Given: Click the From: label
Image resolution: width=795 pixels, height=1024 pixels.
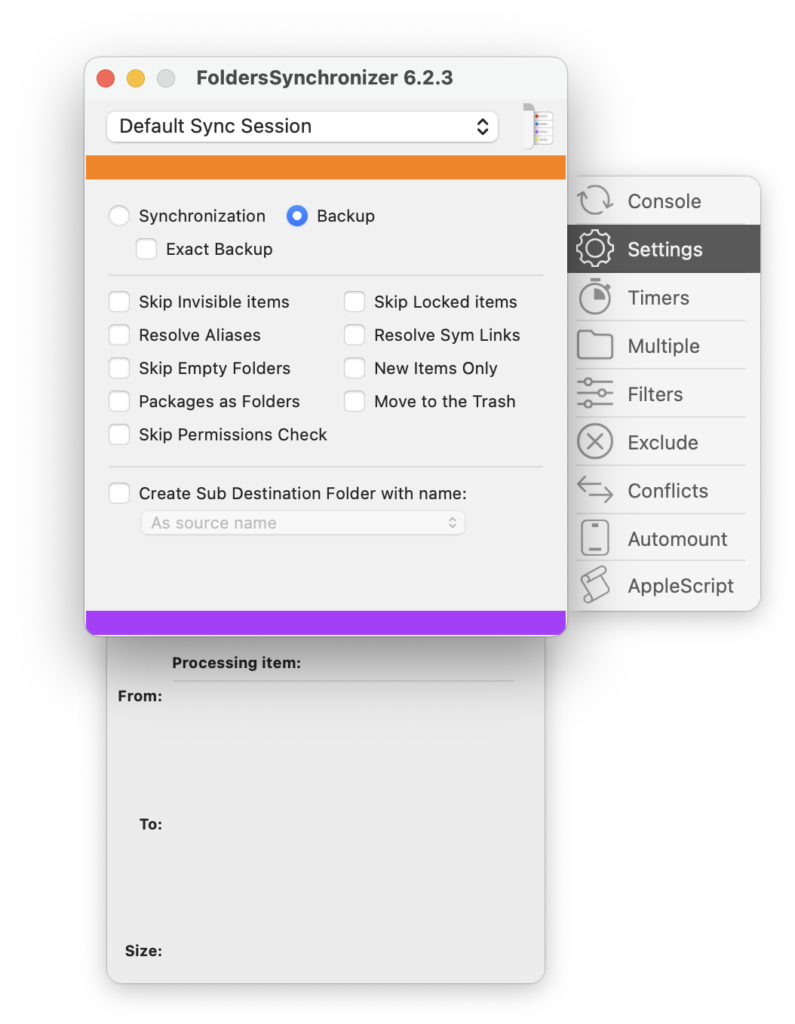Looking at the screenshot, I should (140, 696).
